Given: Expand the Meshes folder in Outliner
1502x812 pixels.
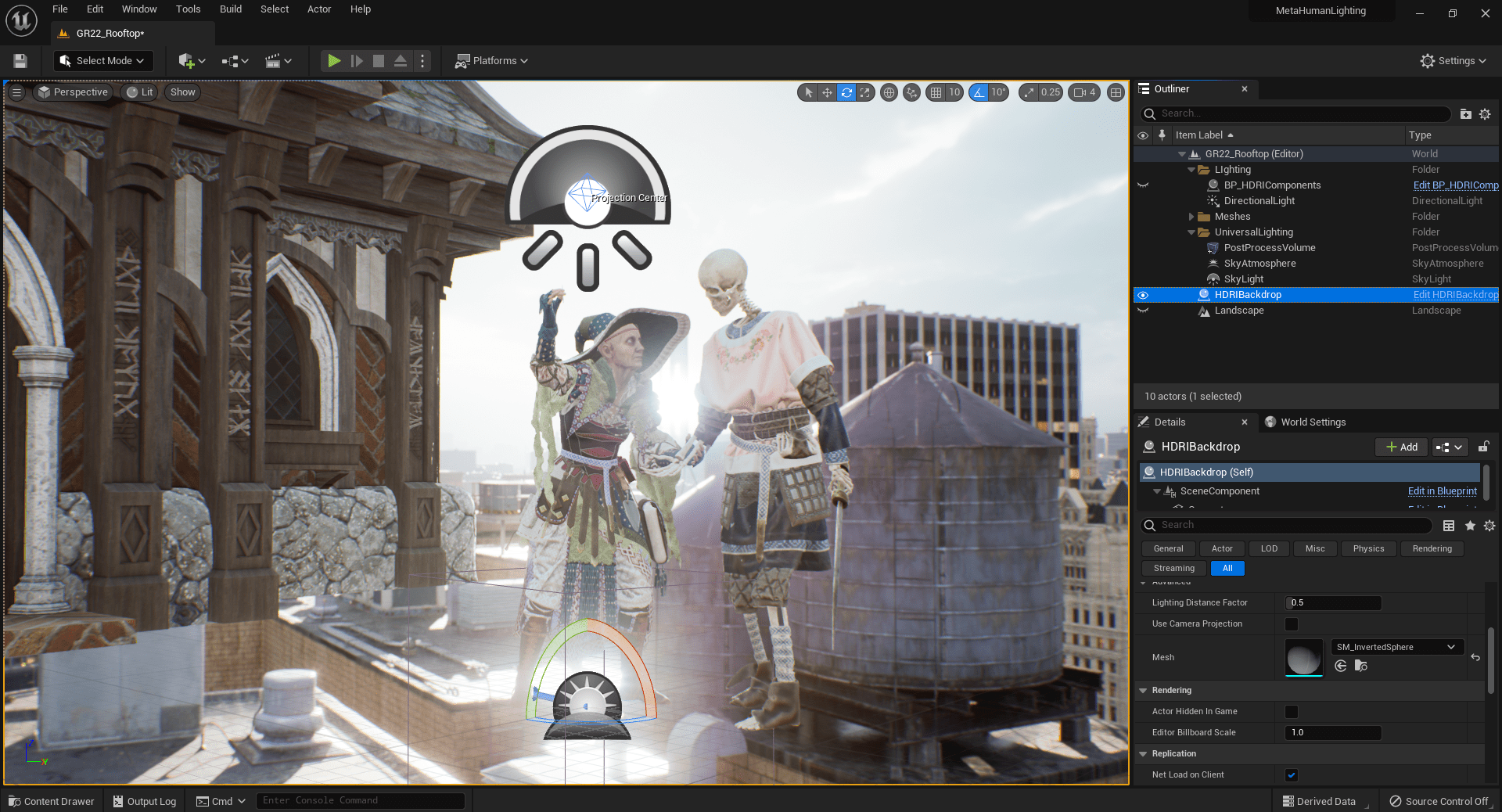Looking at the screenshot, I should [1191, 217].
